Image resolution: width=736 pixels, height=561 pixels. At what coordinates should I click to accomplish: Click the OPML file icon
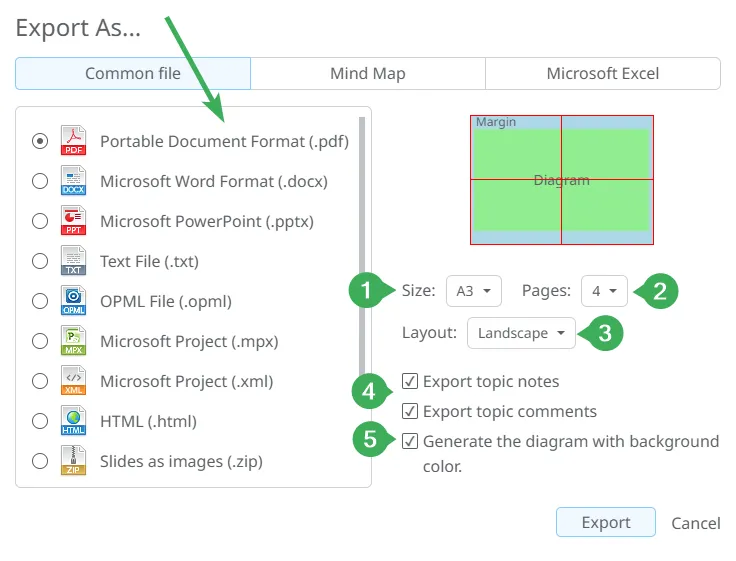pyautogui.click(x=73, y=300)
